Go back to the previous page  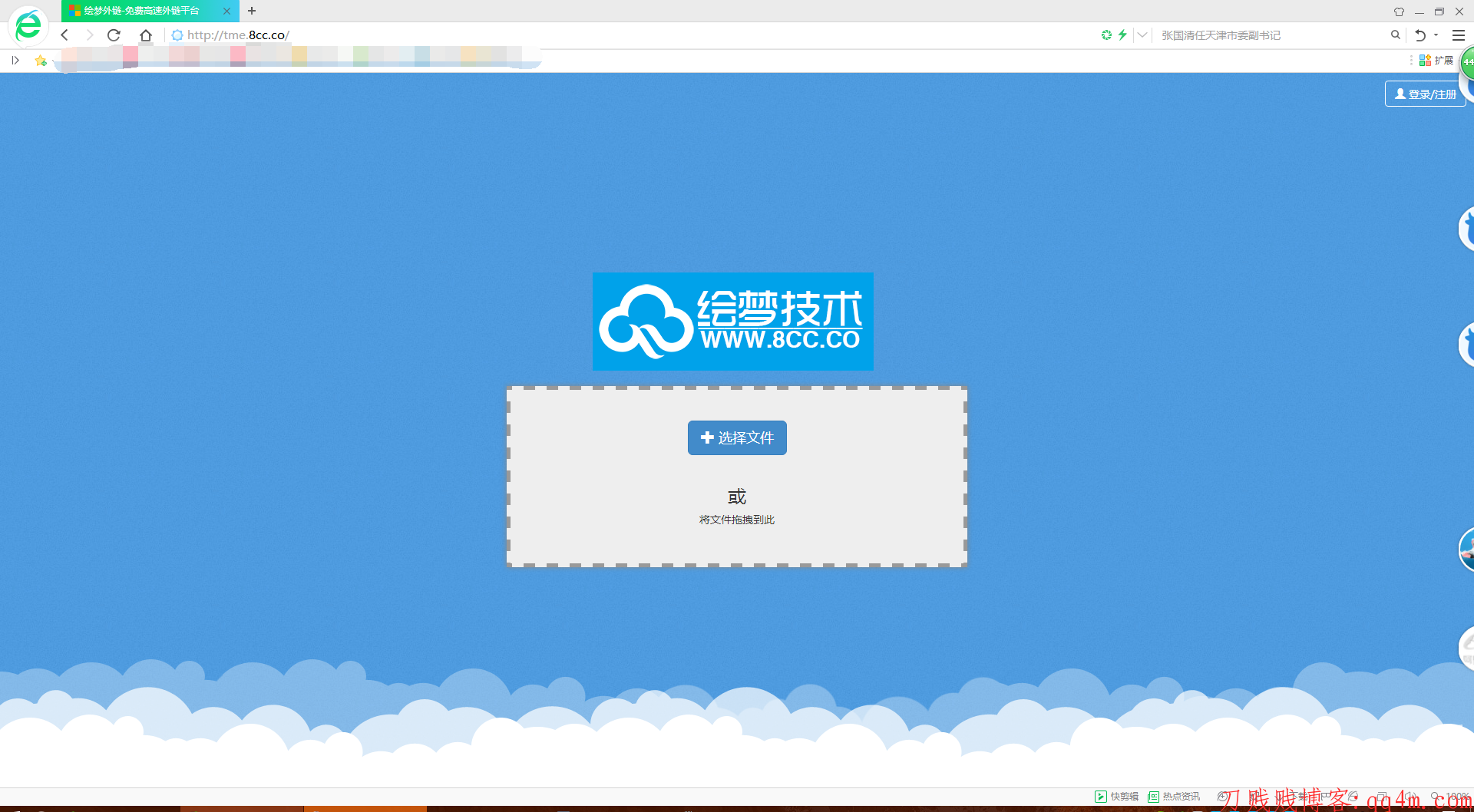point(64,35)
